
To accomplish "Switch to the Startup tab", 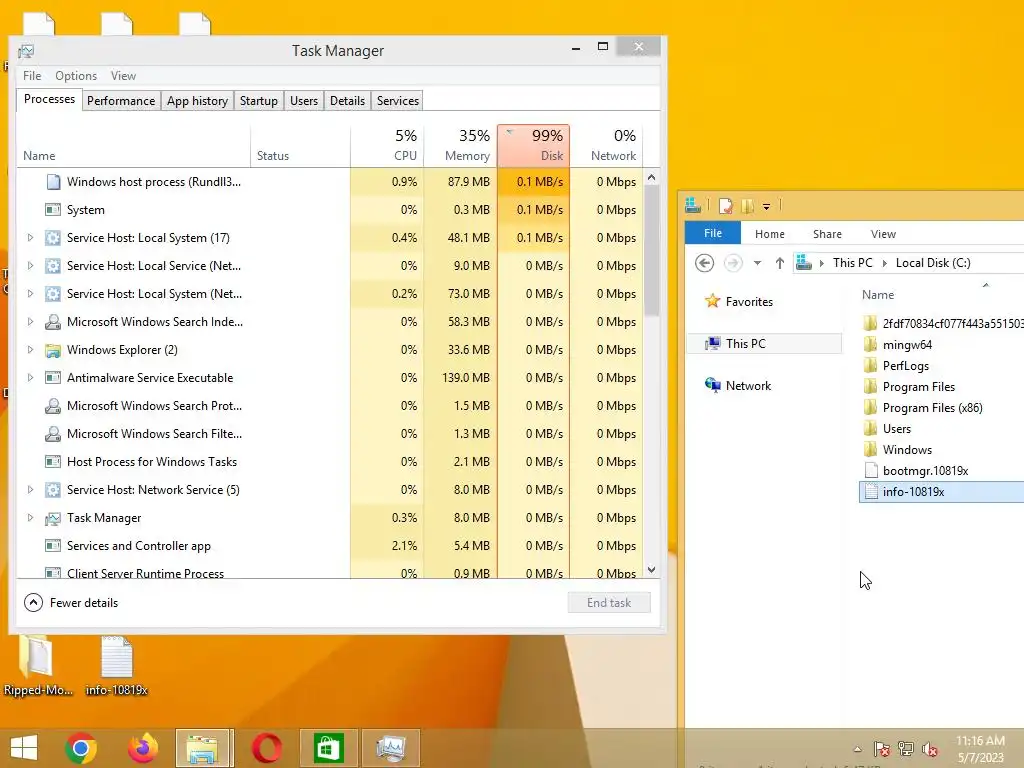I will point(259,101).
